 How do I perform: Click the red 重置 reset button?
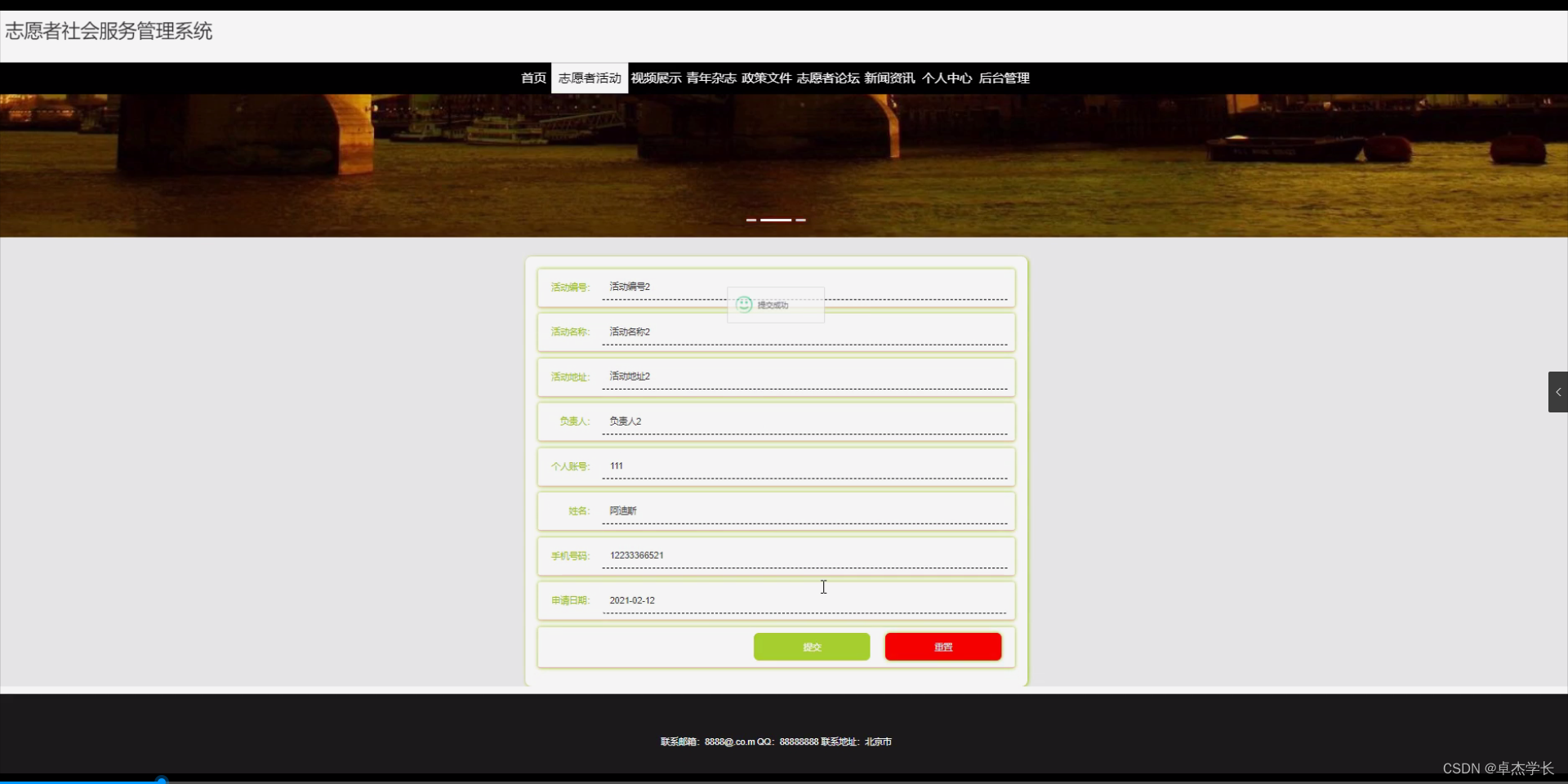click(942, 647)
